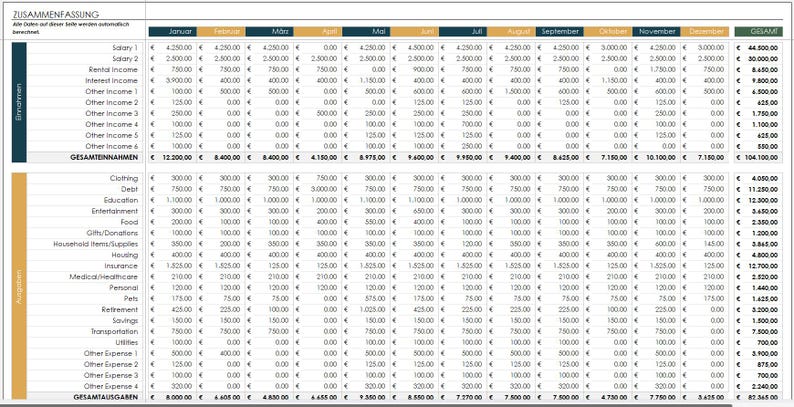Viewport: 794px width, 407px height.
Task: Select the August column header
Action: [x=511, y=31]
